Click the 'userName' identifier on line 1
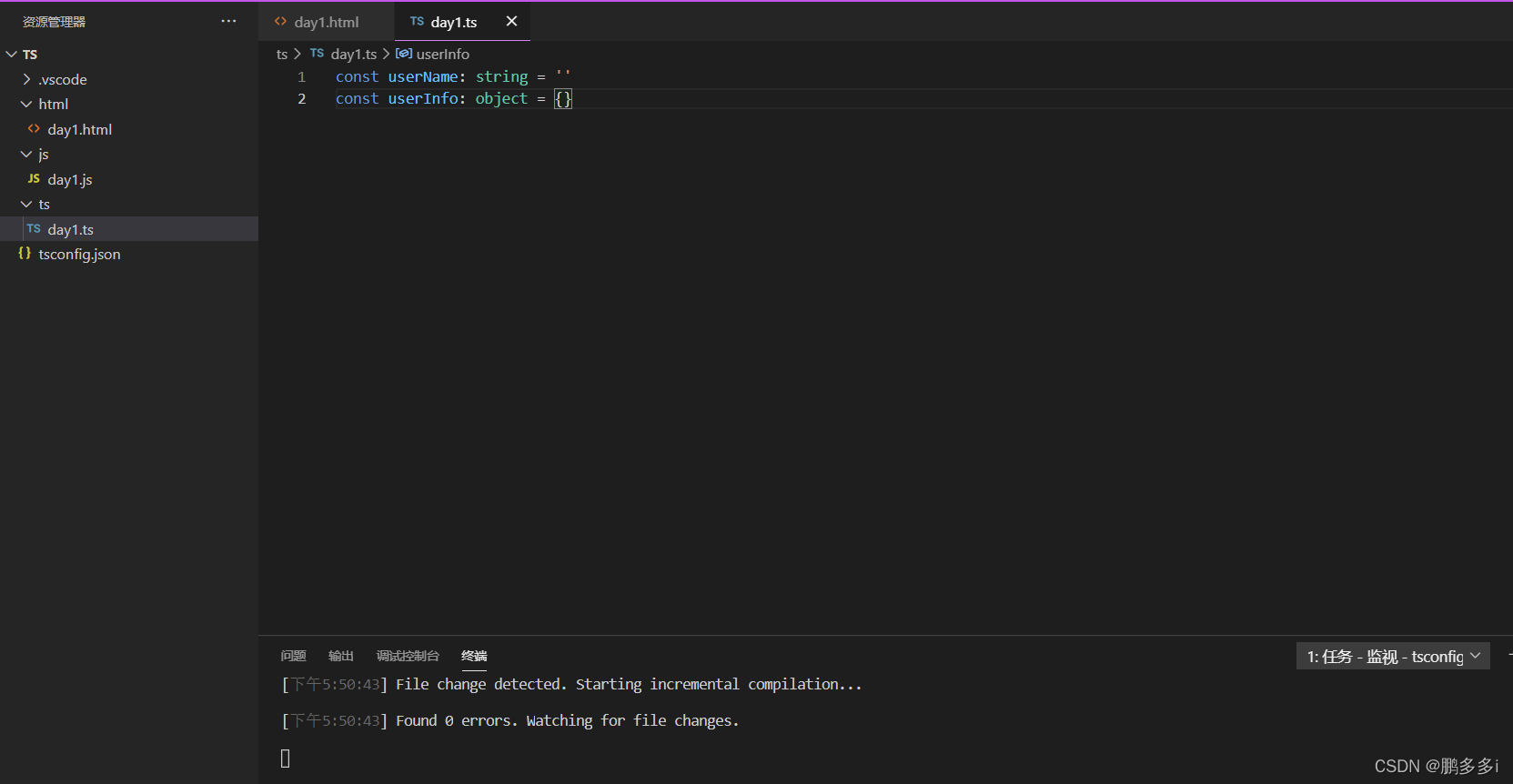 [423, 77]
